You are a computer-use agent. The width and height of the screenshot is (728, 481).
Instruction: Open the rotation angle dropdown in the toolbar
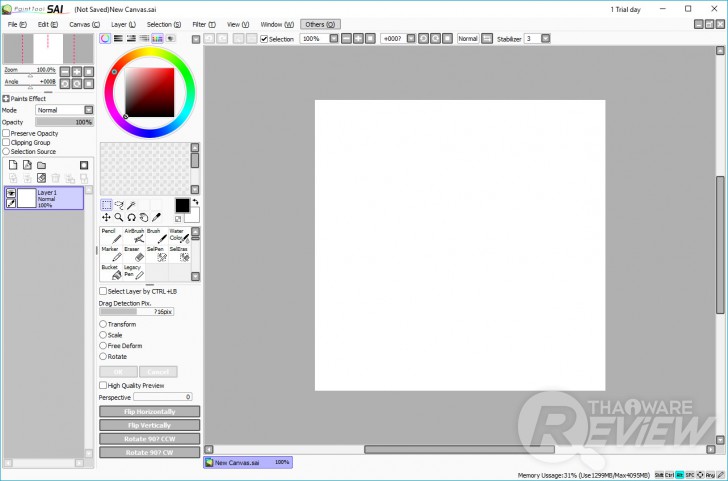coord(411,39)
